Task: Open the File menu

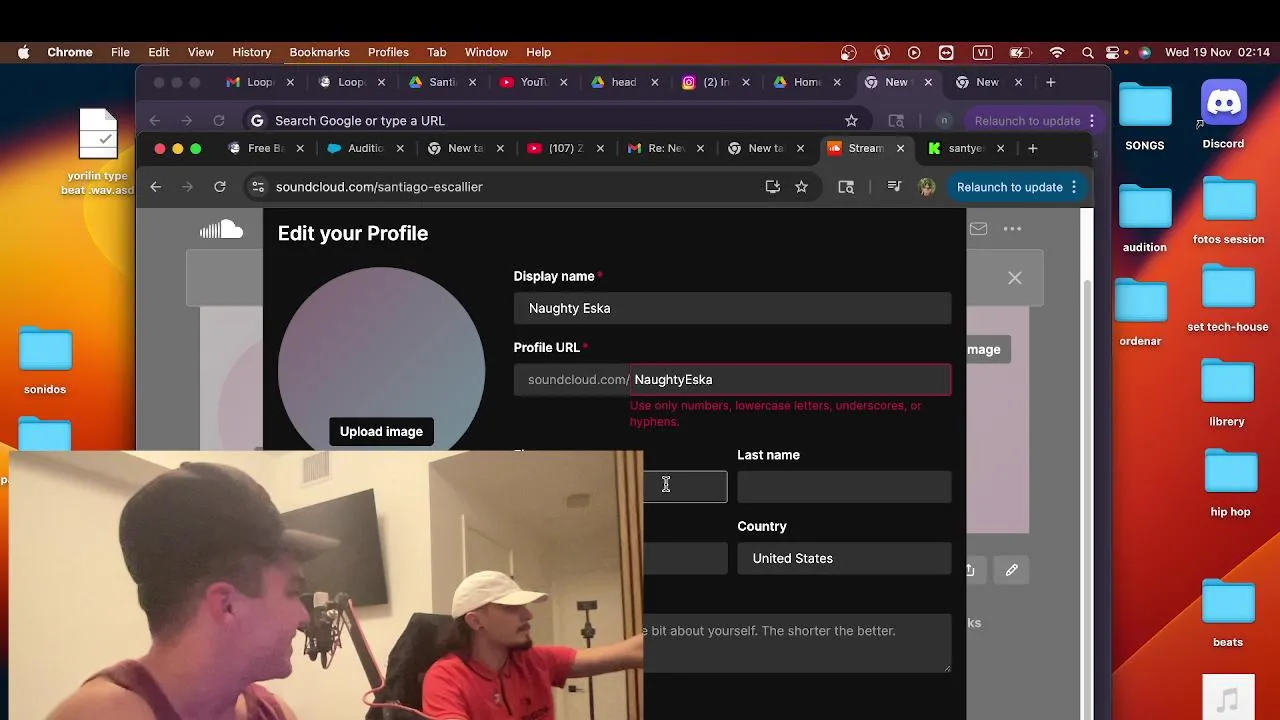Action: coord(120,52)
